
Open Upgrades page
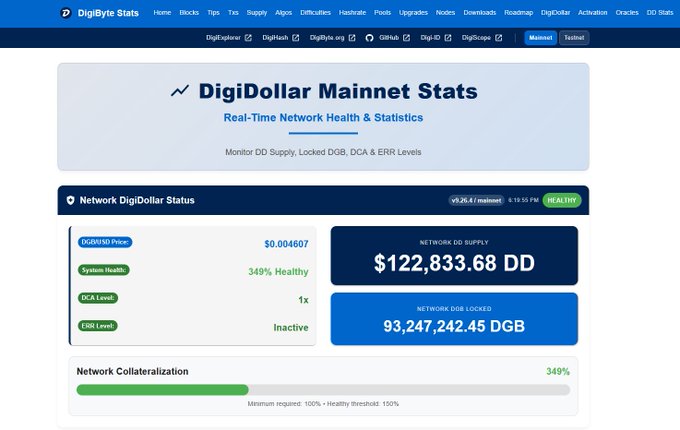click(x=413, y=13)
